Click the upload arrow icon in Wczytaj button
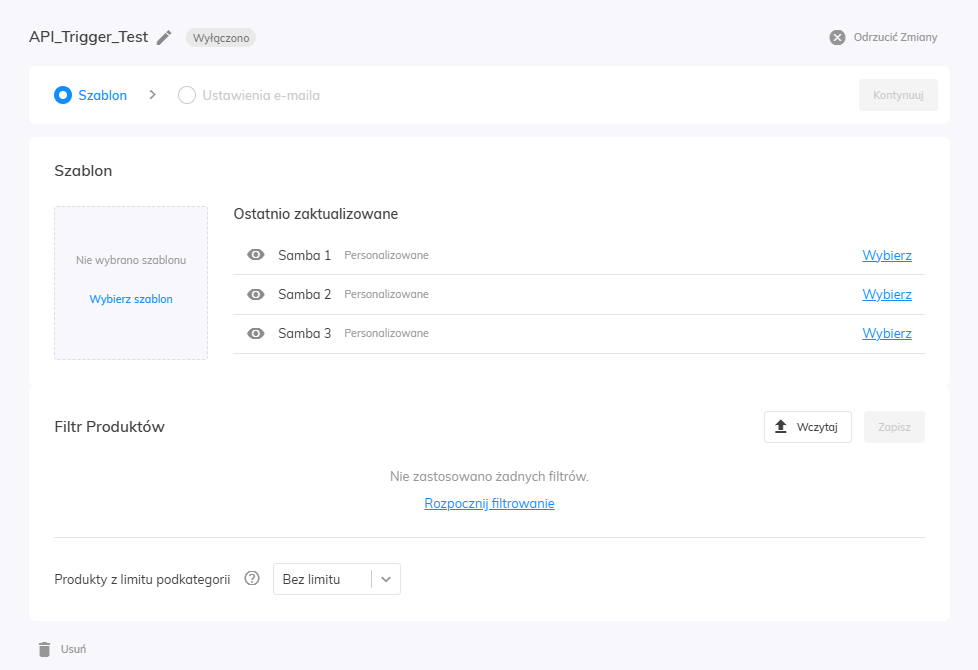978x670 pixels. tap(780, 427)
